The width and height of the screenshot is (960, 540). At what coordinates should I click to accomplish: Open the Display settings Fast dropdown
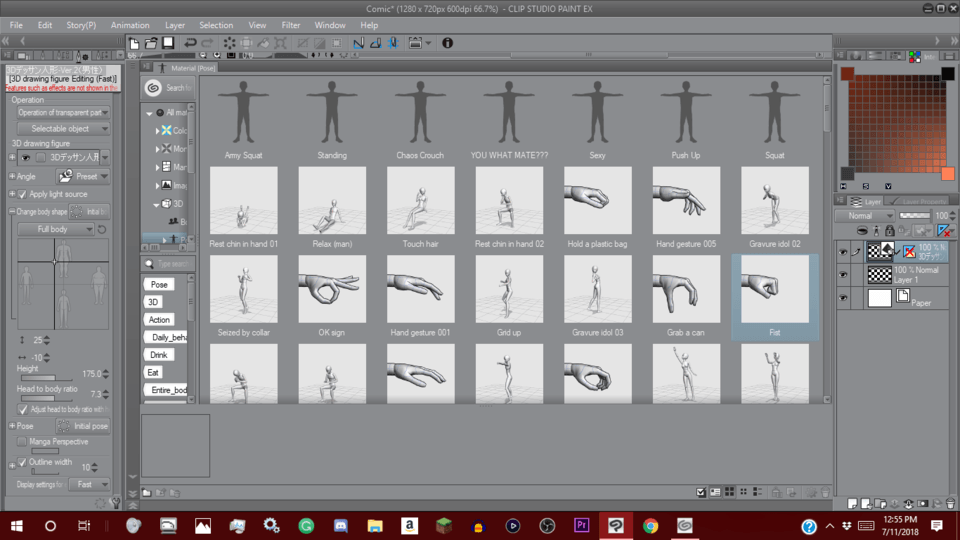coord(88,484)
